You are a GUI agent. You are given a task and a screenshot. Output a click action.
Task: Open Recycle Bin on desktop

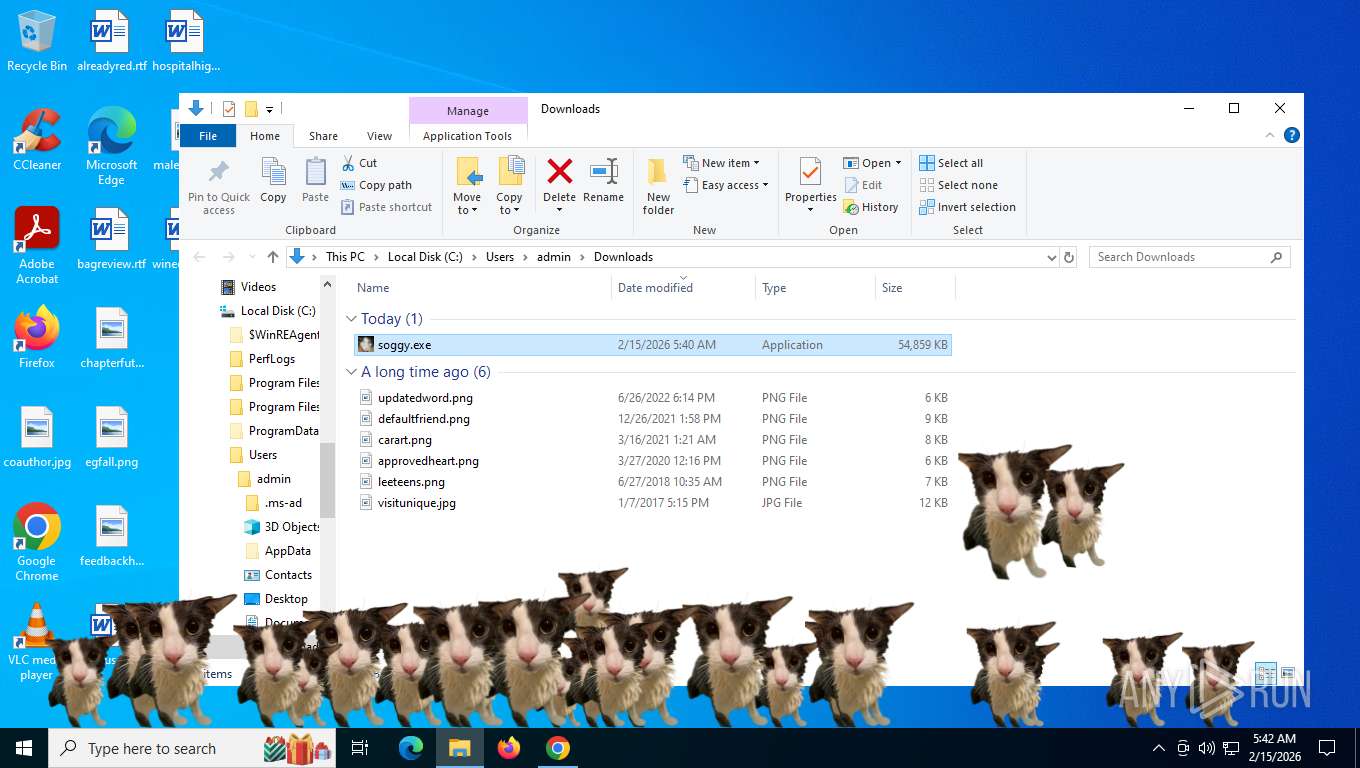37,42
